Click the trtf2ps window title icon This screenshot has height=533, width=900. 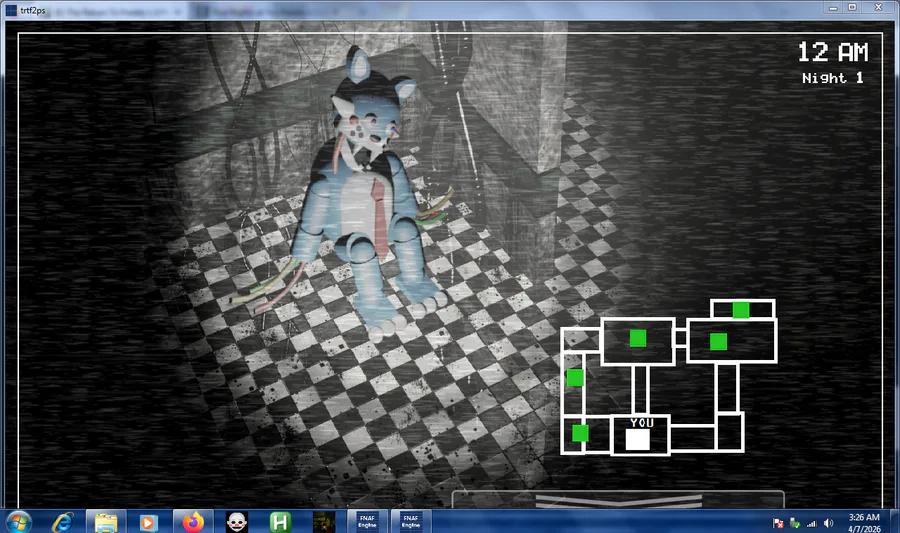point(11,10)
